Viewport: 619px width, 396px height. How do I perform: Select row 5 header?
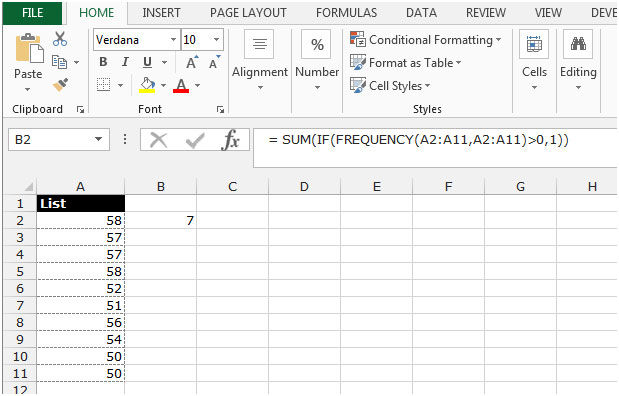point(20,272)
